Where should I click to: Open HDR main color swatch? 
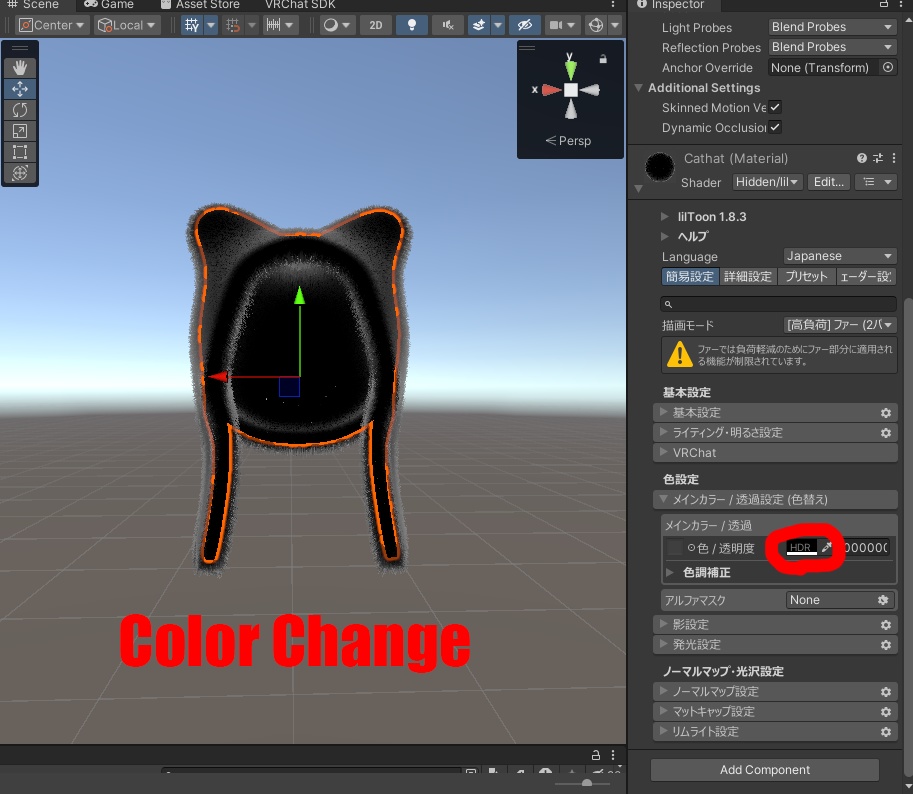tap(801, 547)
